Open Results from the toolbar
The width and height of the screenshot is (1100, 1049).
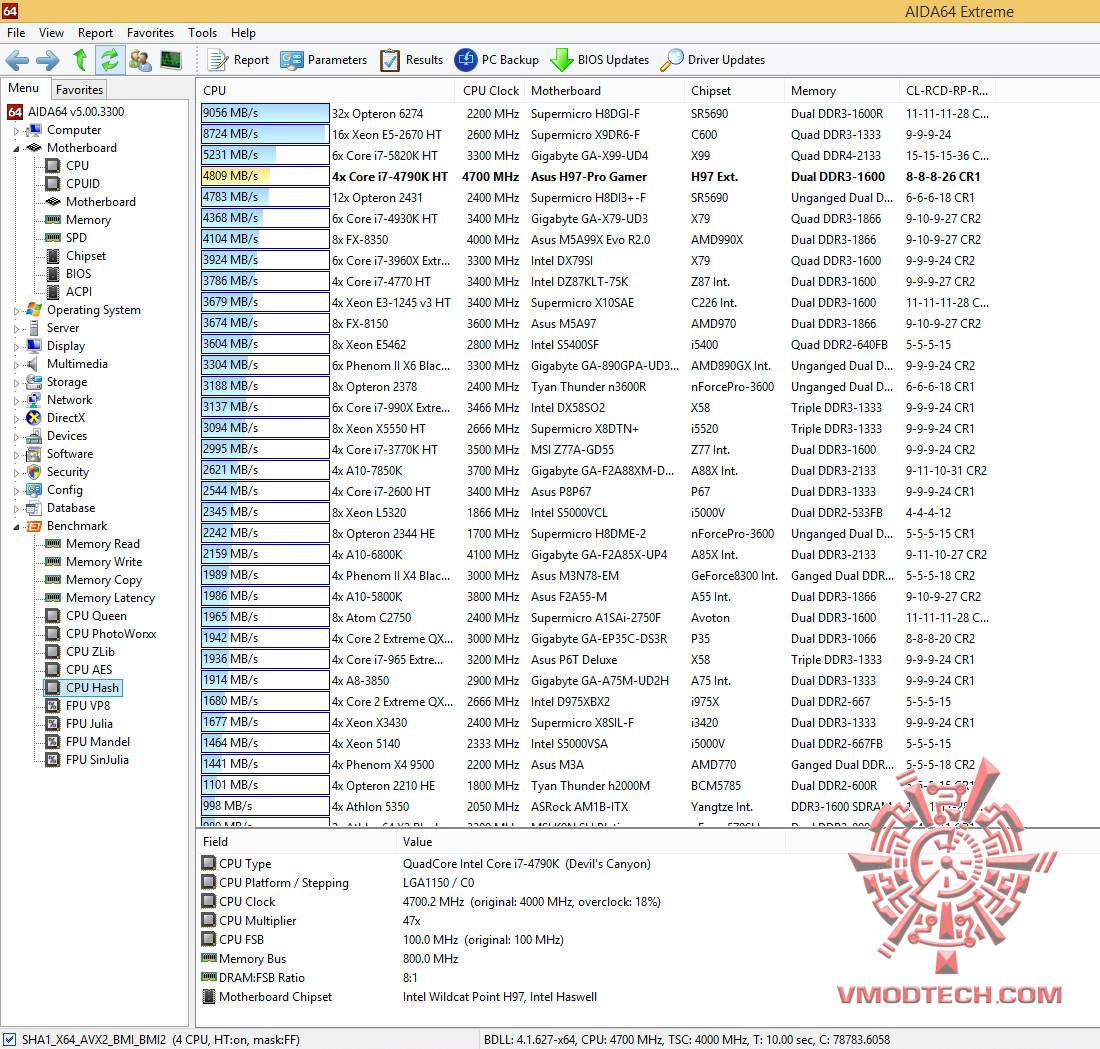coord(411,60)
